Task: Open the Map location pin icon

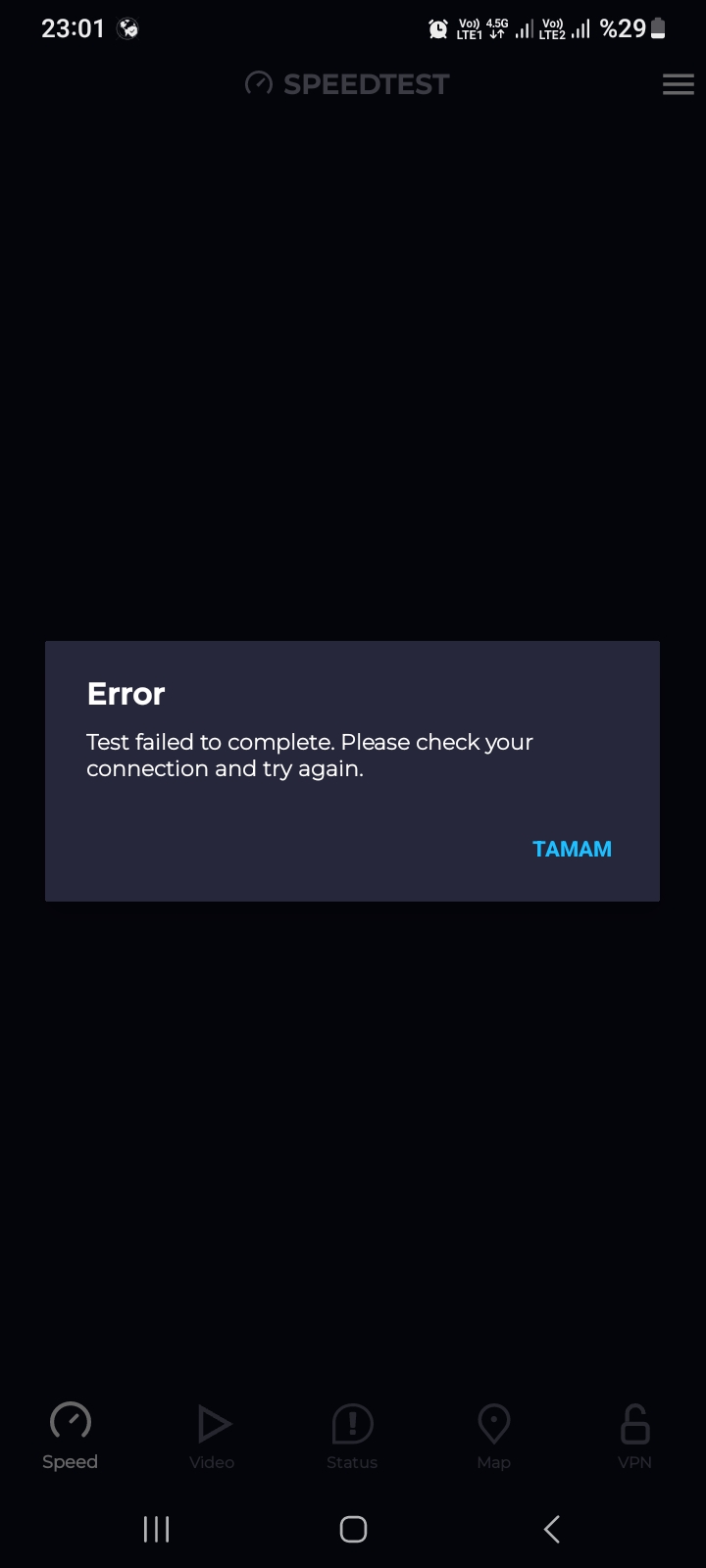Action: (x=494, y=1424)
